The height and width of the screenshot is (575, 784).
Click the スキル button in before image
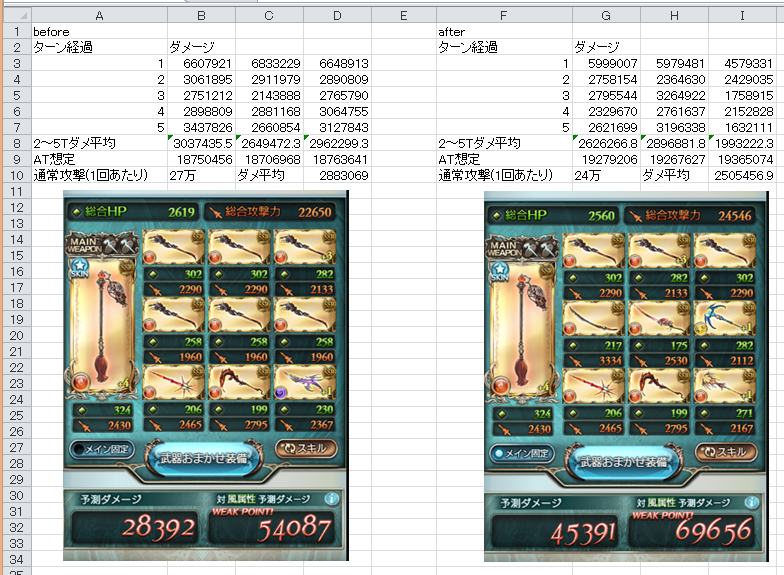(306, 448)
